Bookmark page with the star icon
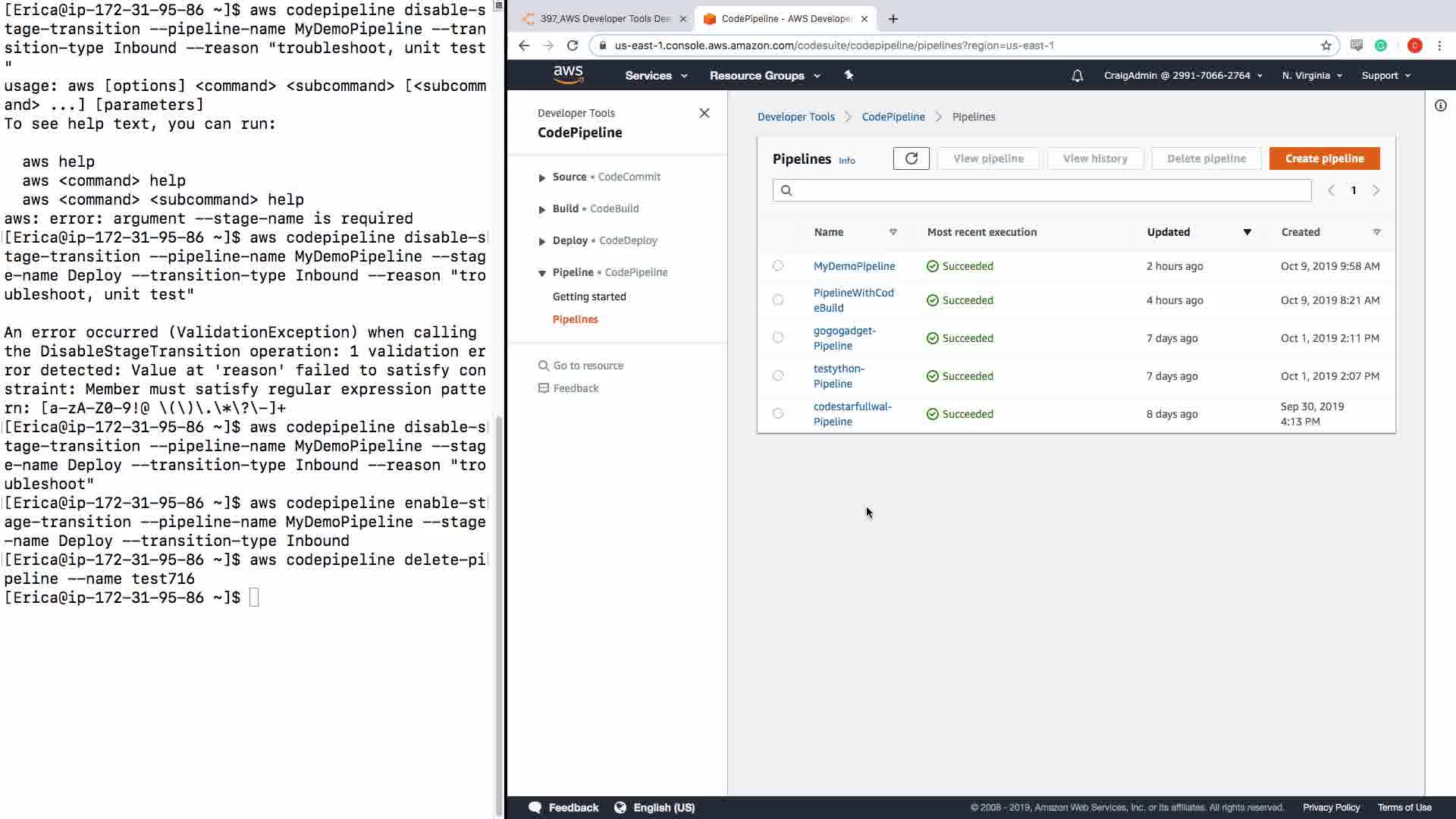Screen dimensions: 1456x819 click(x=1326, y=45)
